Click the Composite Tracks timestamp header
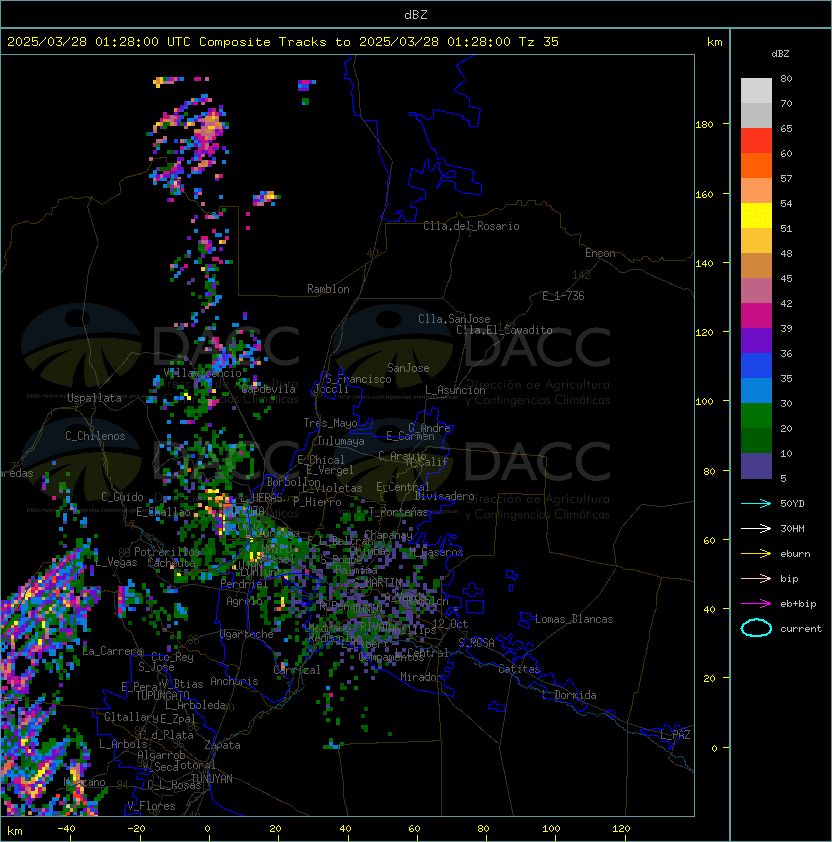The image size is (832, 842). 283,41
